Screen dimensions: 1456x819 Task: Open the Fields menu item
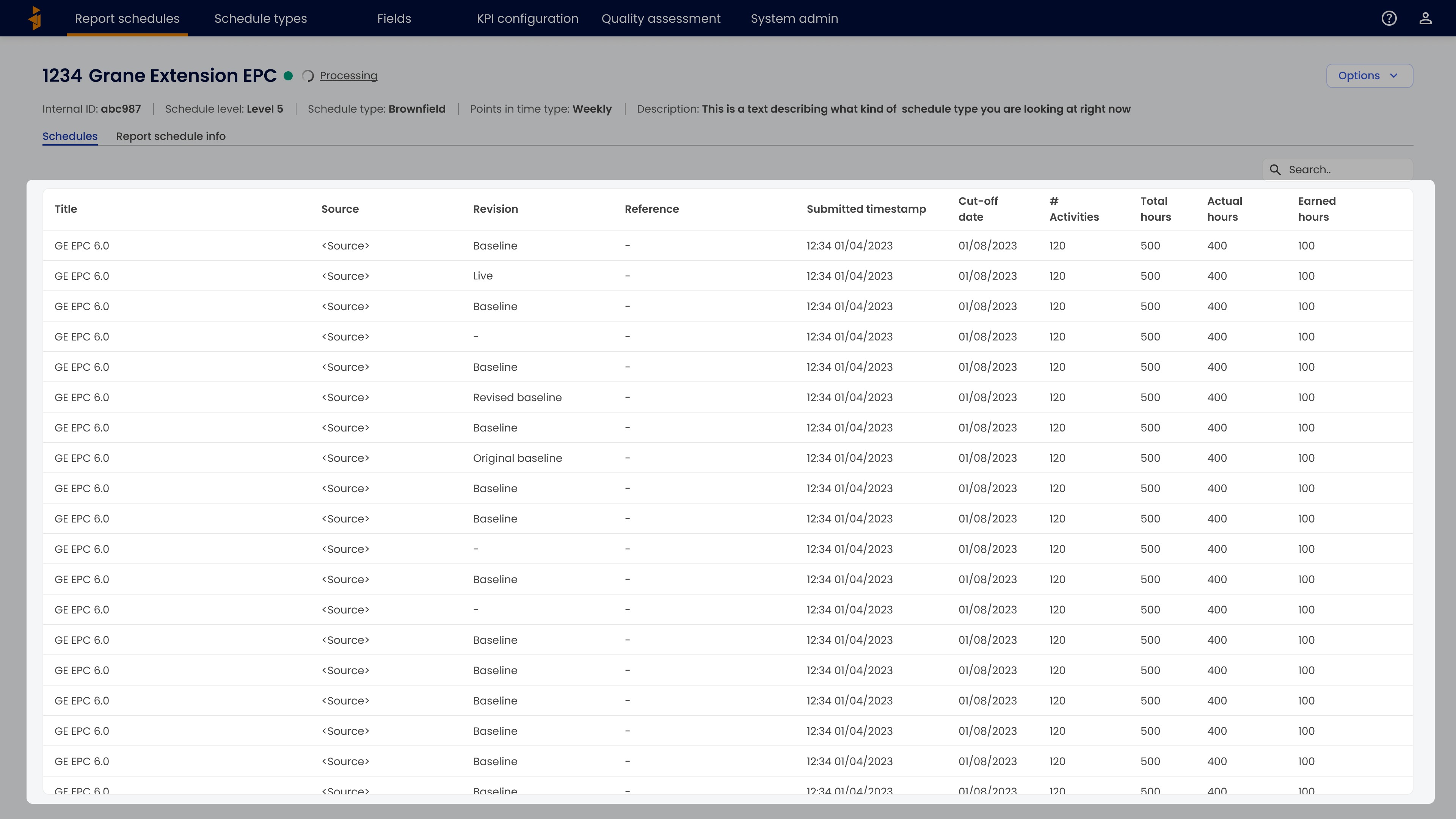[x=394, y=18]
